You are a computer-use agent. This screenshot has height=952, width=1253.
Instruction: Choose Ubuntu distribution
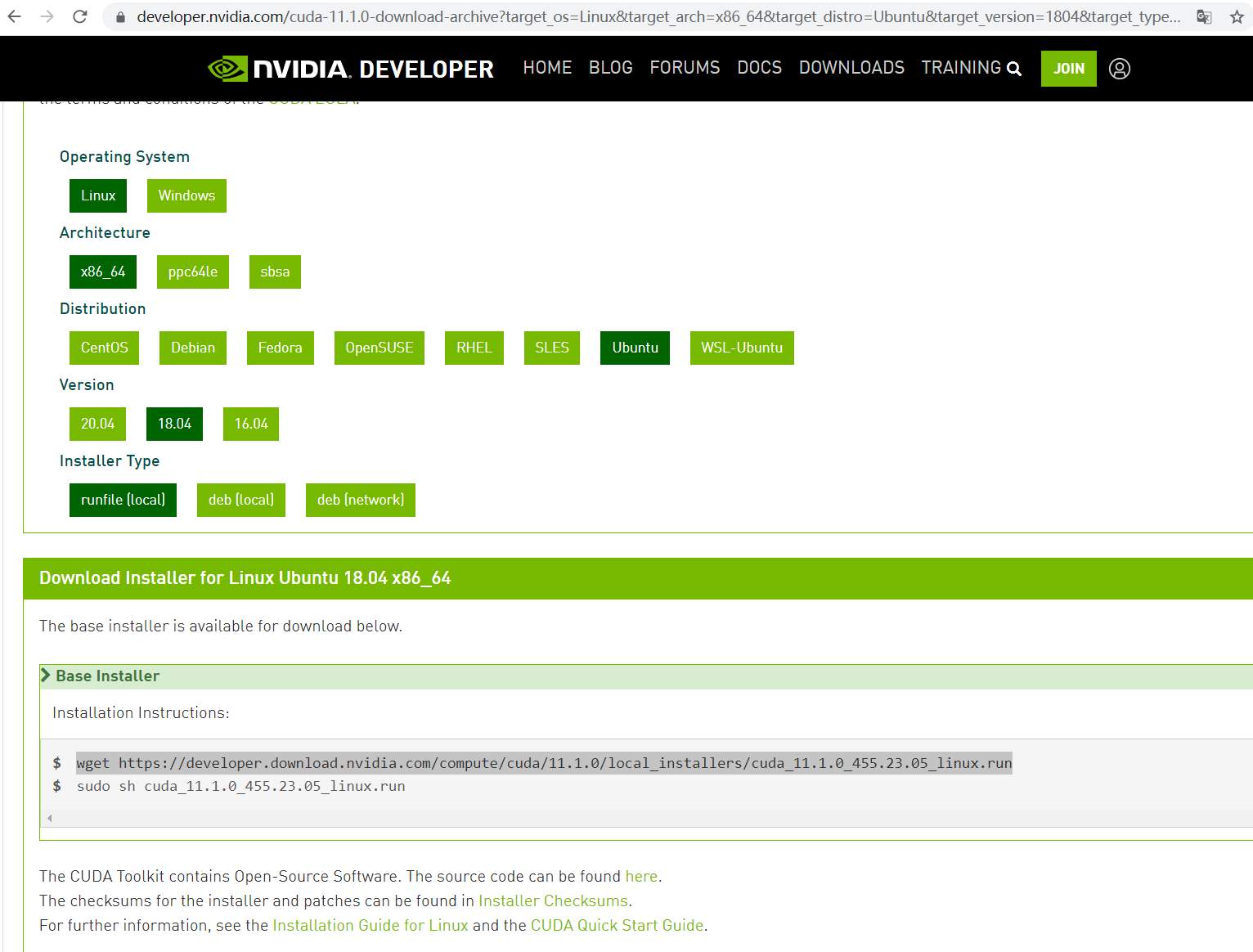click(x=635, y=348)
